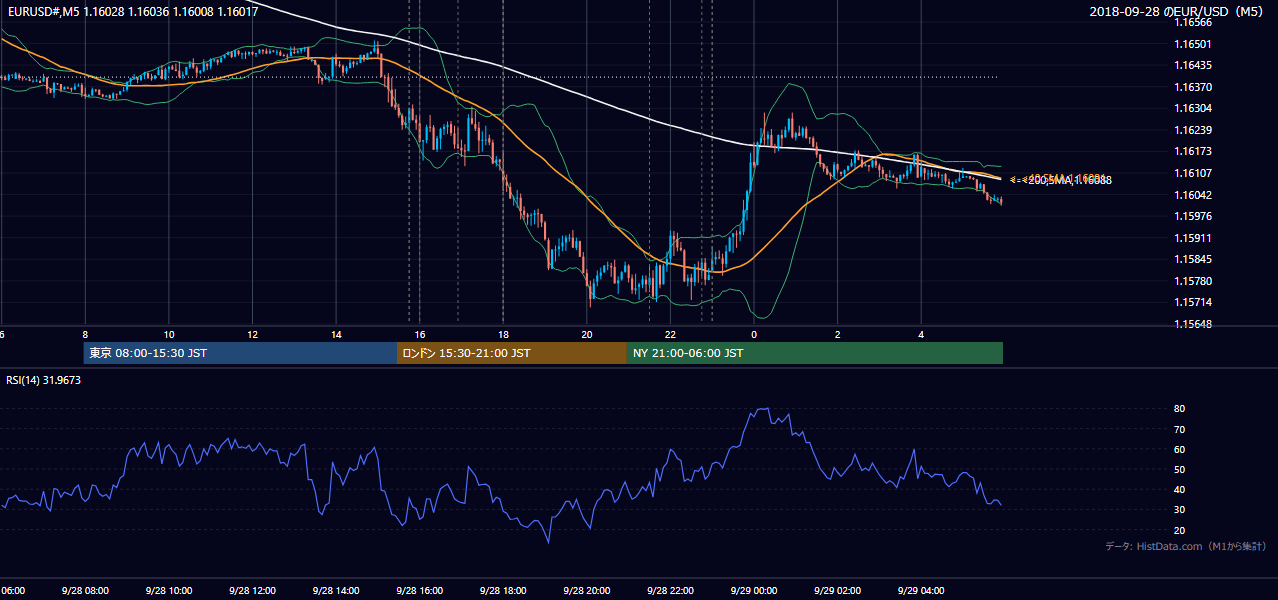This screenshot has width=1278, height=600.
Task: Click price axis label 1.15845
Action: (x=1193, y=259)
